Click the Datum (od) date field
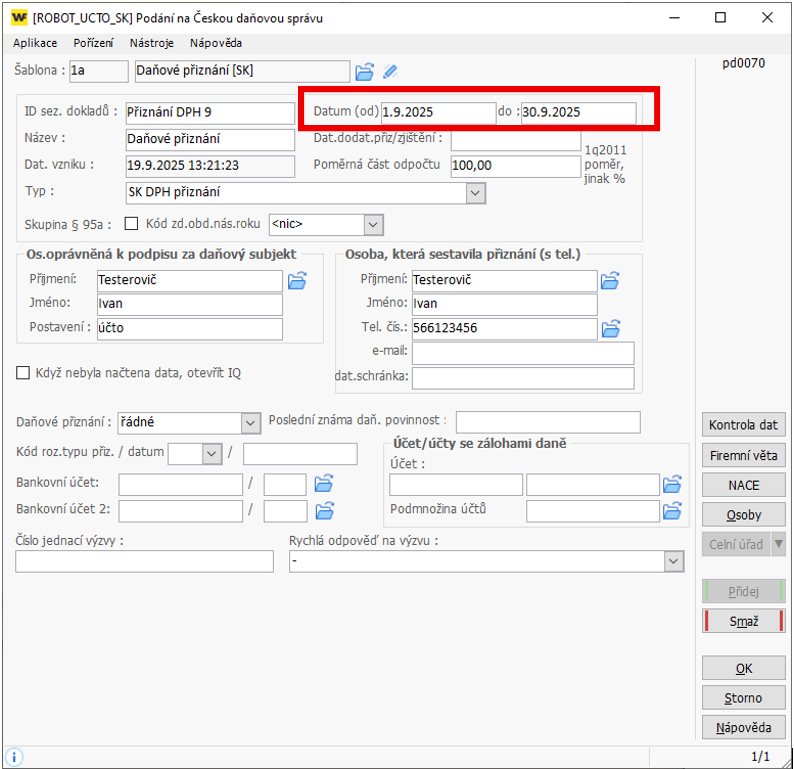Image resolution: width=794 pixels, height=769 pixels. point(438,112)
